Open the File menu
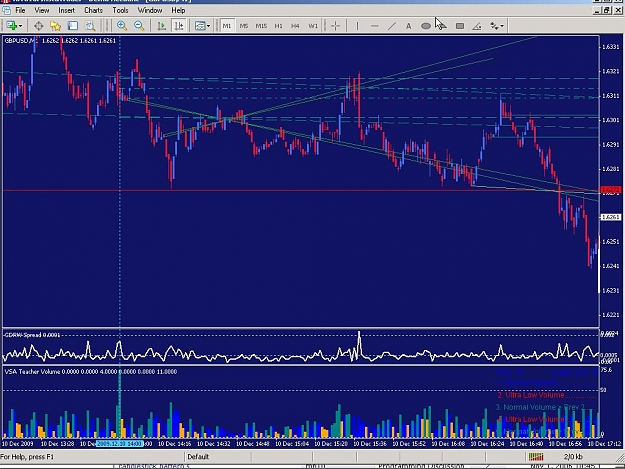 [20, 10]
